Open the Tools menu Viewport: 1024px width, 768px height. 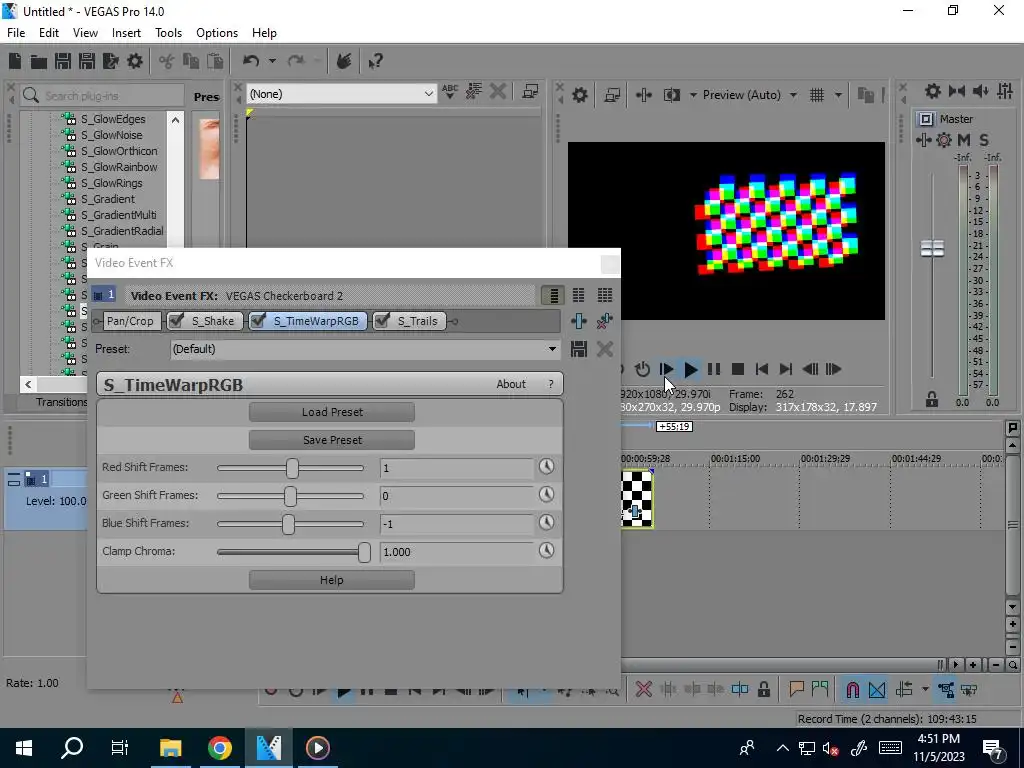[x=168, y=33]
